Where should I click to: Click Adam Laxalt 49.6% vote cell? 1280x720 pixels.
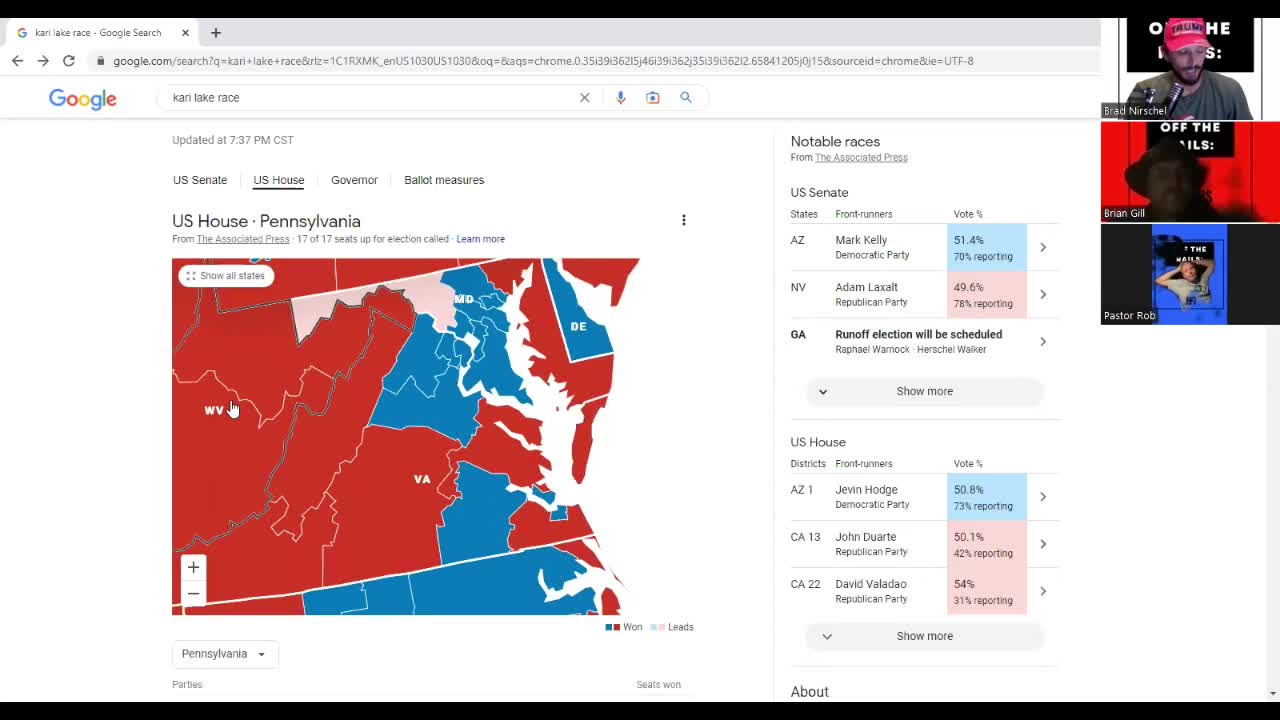point(987,295)
